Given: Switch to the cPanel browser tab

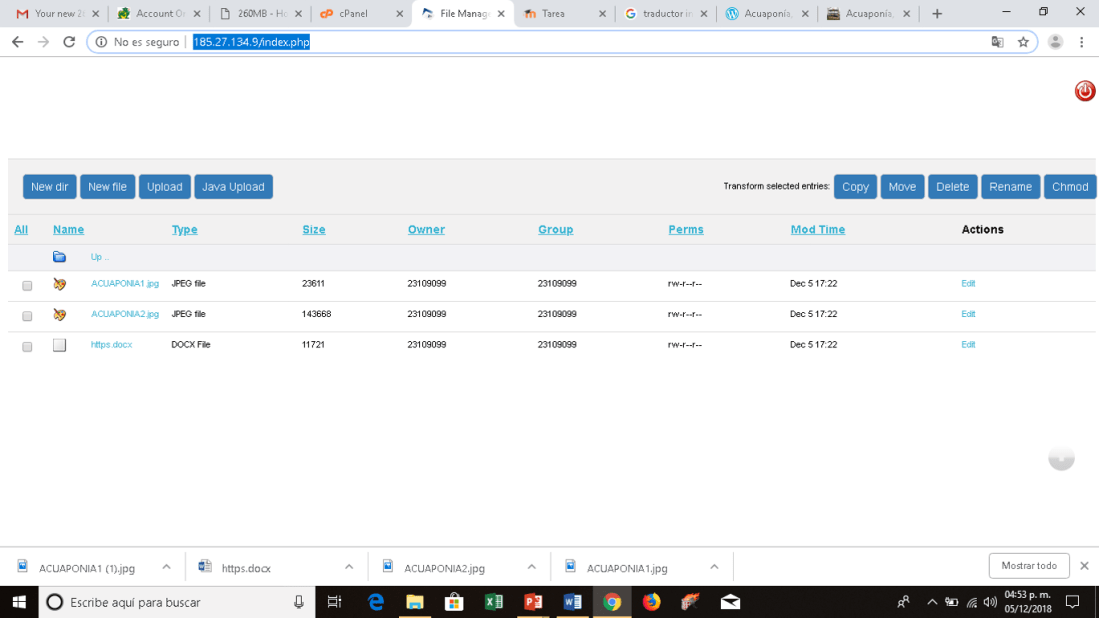Looking at the screenshot, I should (353, 14).
